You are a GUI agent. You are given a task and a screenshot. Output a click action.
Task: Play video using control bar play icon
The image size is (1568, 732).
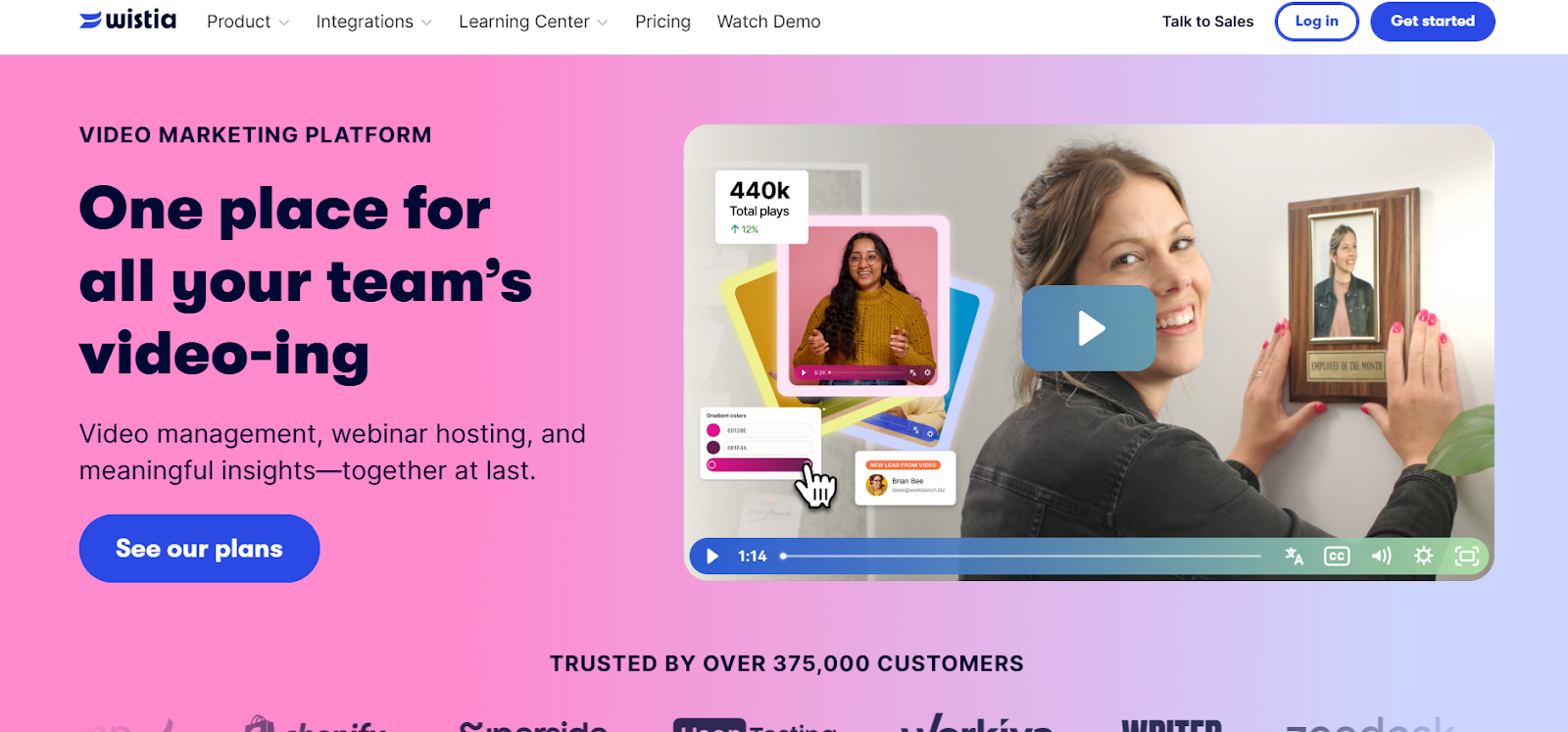pos(712,557)
